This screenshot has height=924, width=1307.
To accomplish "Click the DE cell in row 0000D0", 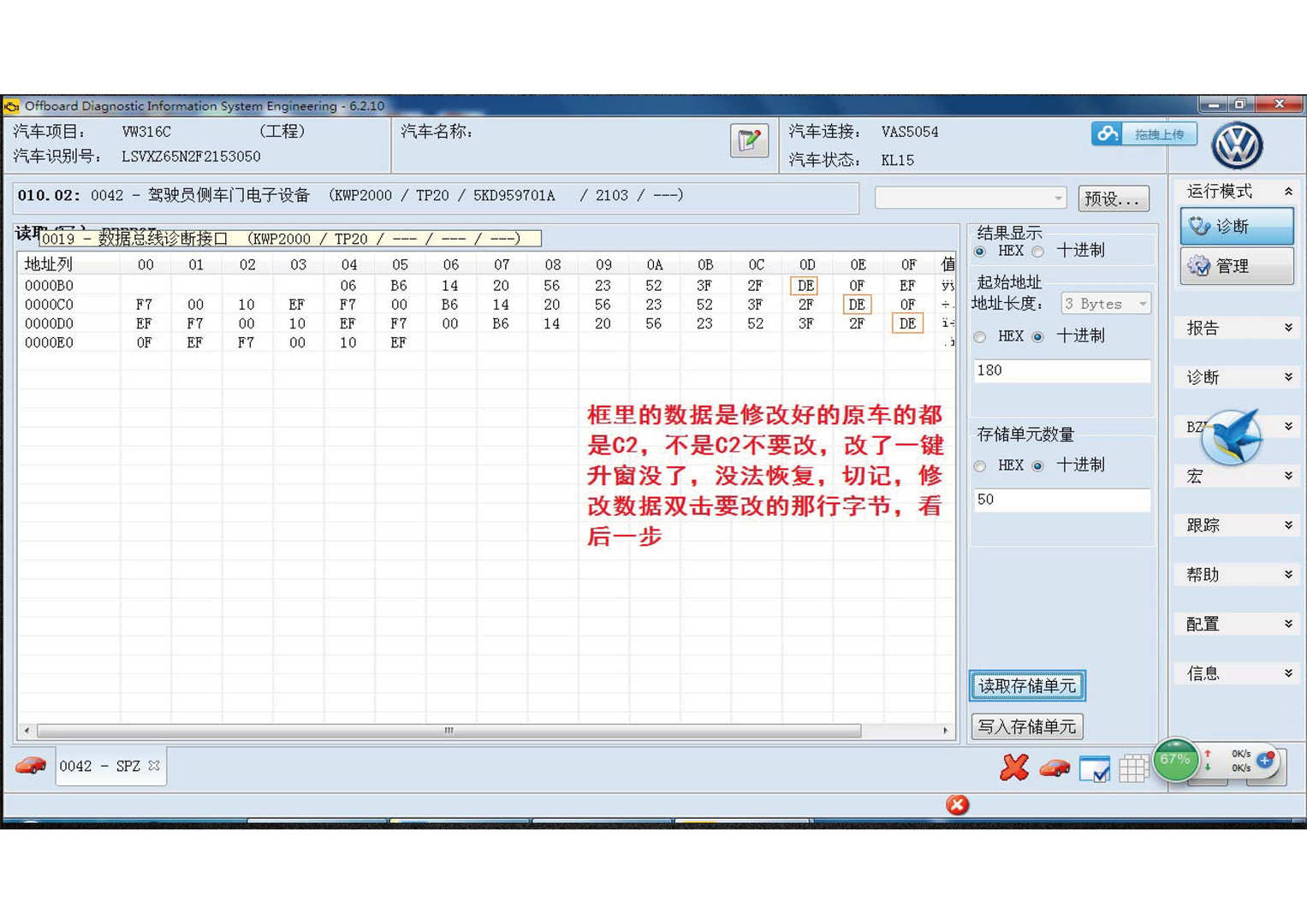I will click(x=907, y=323).
